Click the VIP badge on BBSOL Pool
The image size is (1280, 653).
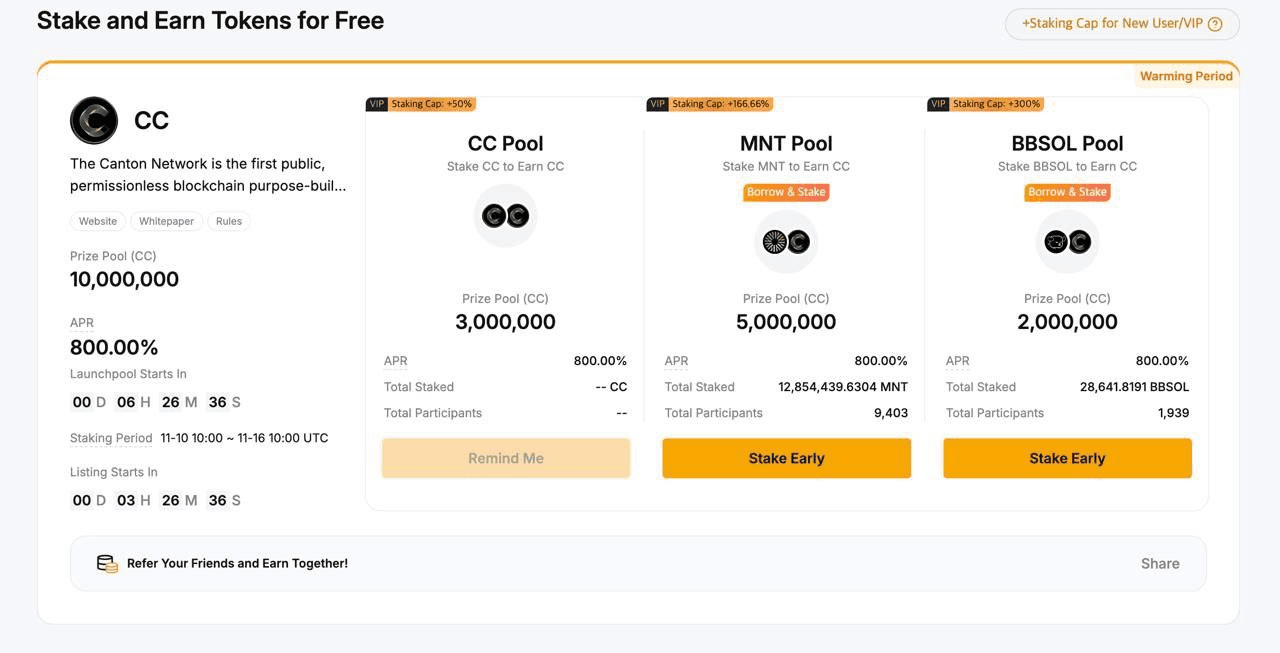(938, 104)
